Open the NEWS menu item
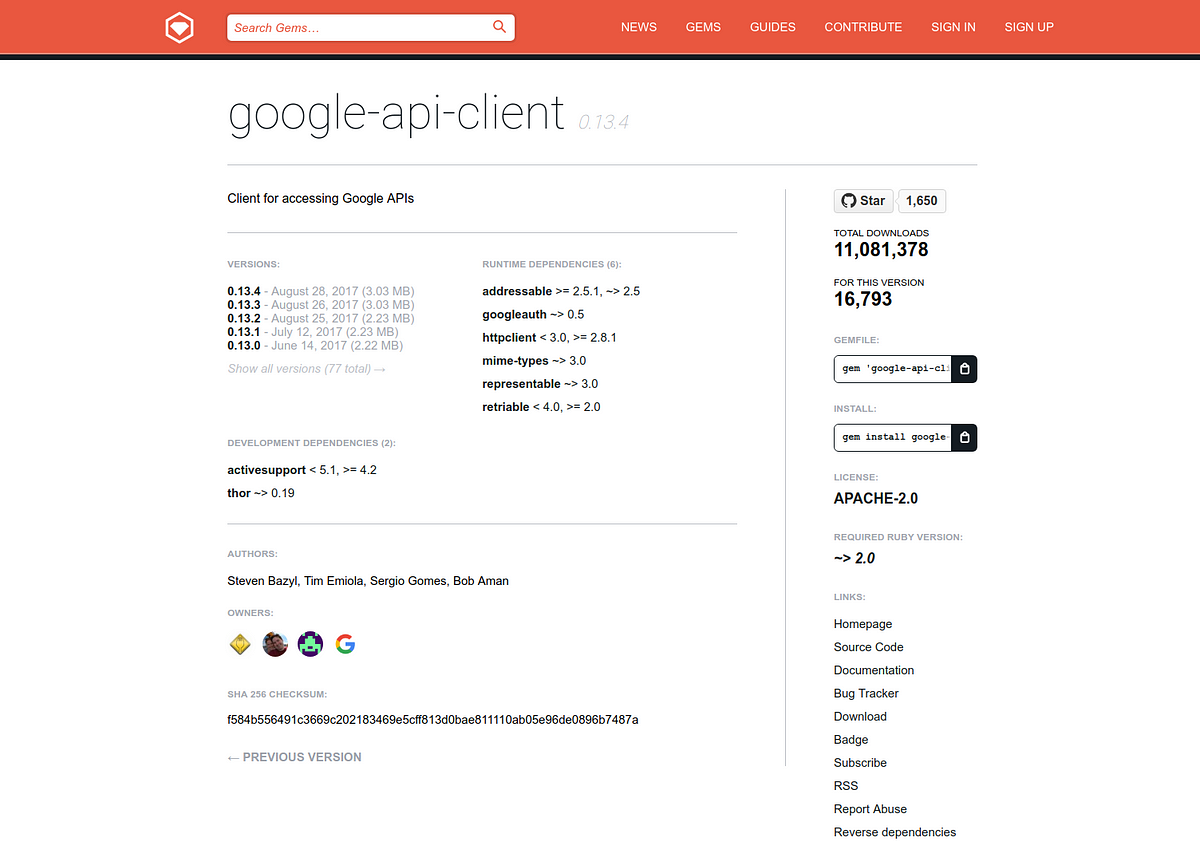Viewport: 1200px width, 850px height. click(x=639, y=27)
